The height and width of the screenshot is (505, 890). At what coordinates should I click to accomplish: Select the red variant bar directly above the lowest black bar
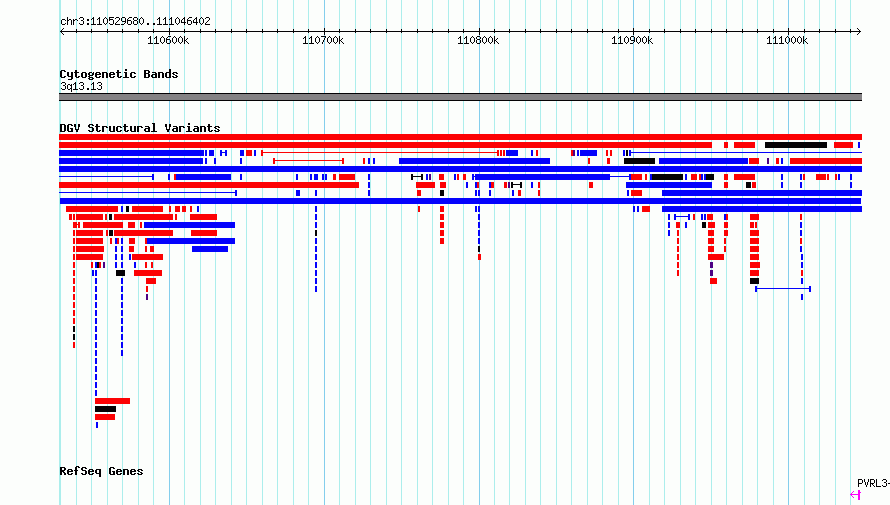(112, 401)
